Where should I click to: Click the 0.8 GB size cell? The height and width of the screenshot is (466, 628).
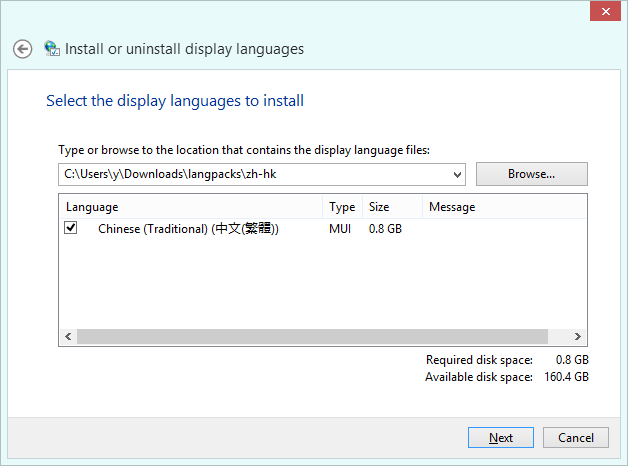(385, 229)
